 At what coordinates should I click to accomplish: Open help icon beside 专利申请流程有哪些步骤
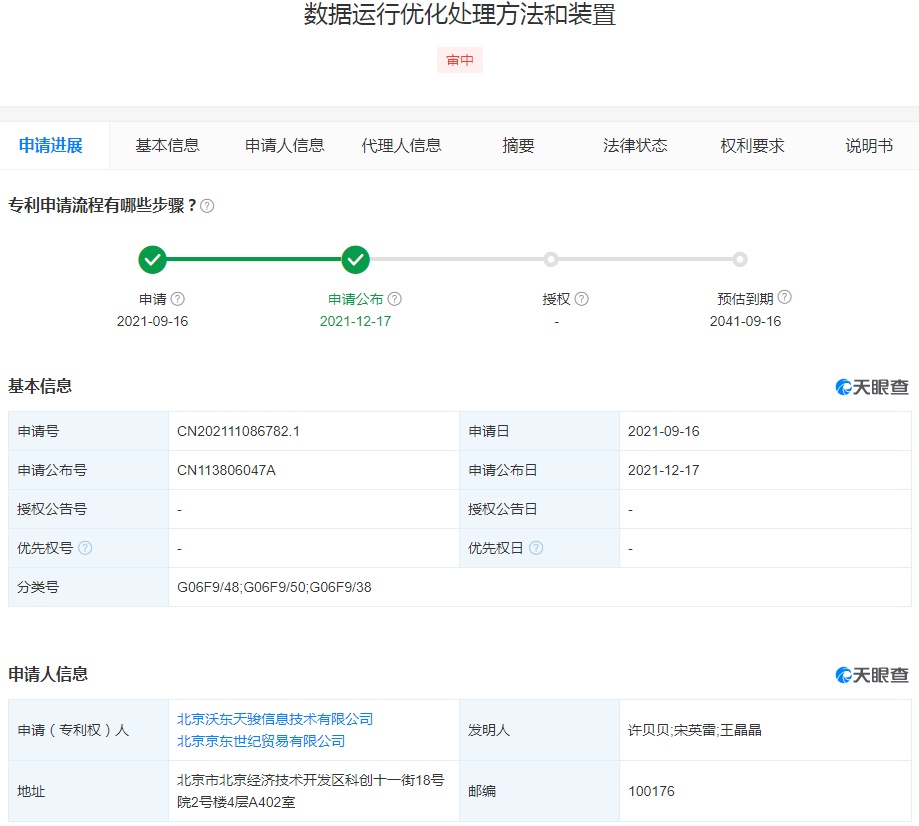point(207,206)
